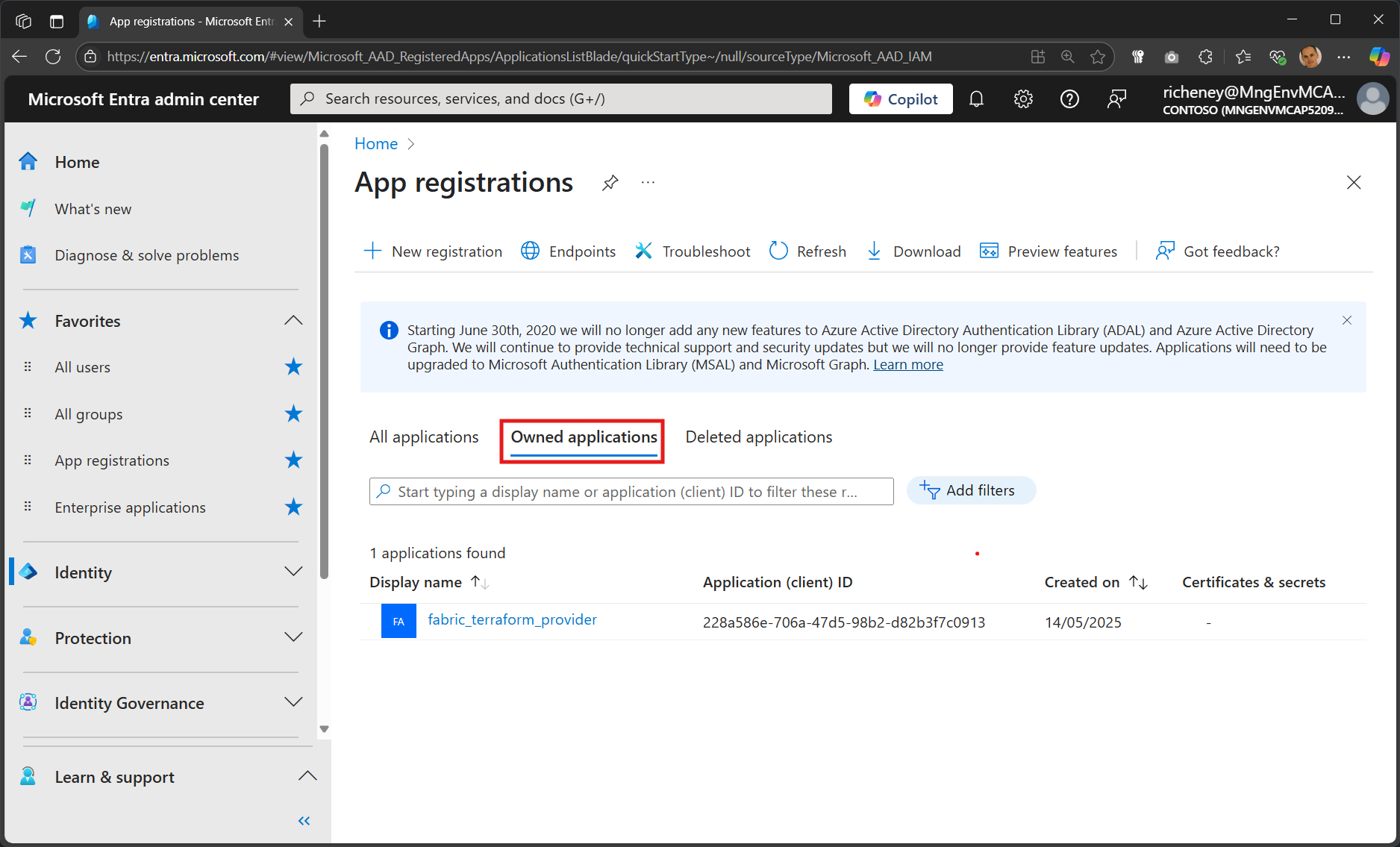Unfavorite All users in the sidebar
Viewport: 1400px width, 847px height.
click(x=293, y=366)
